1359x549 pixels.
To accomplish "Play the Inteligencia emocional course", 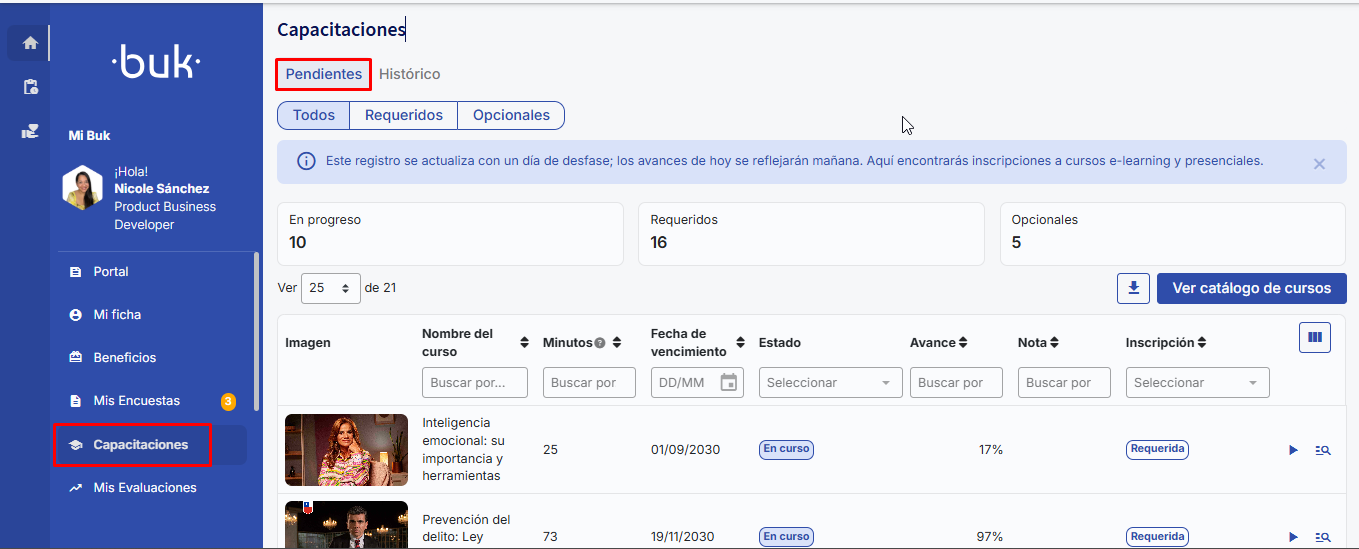I will [x=1293, y=450].
